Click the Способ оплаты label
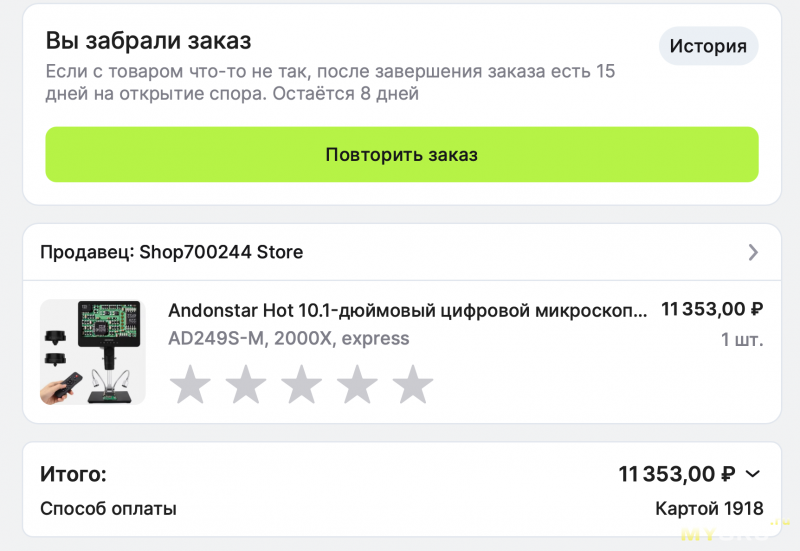The image size is (800, 551). 108,509
